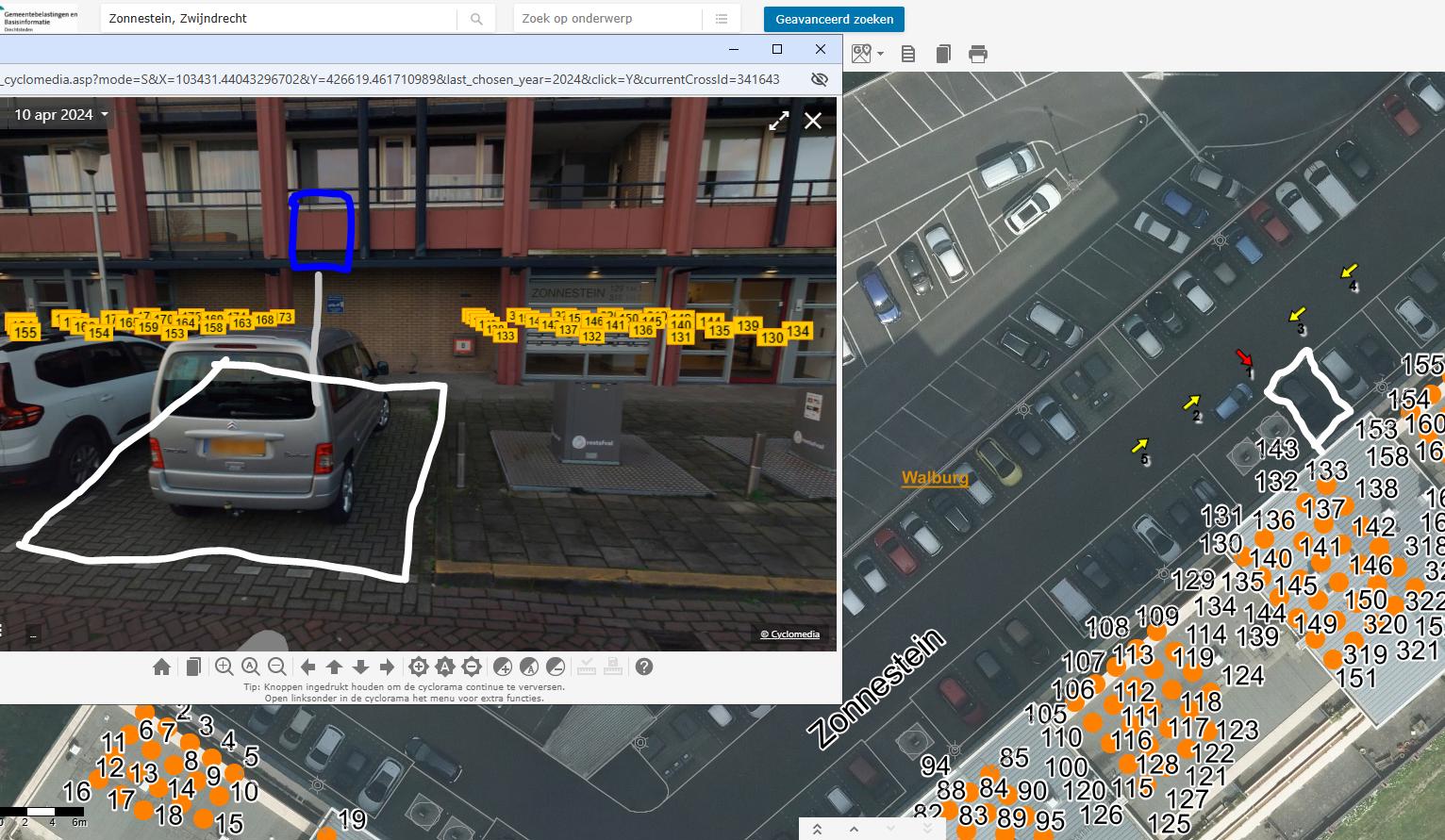Click the 'Geavanceerd zoeken' button
1445x840 pixels.
[x=834, y=19]
